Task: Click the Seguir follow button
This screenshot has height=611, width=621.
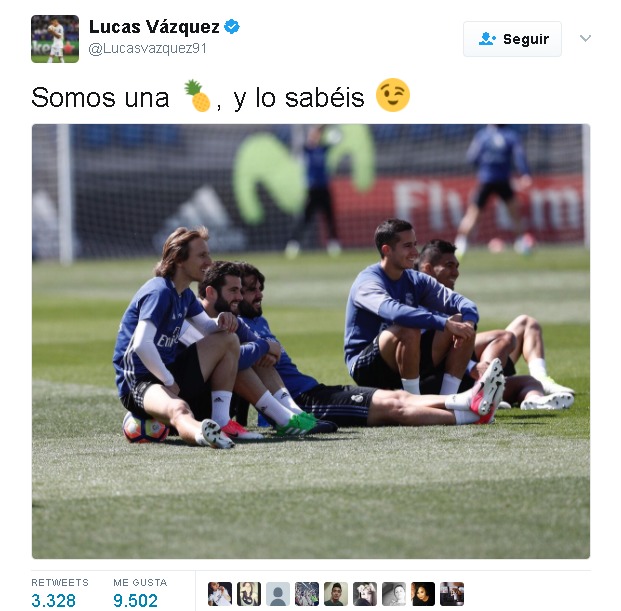Action: (x=512, y=39)
